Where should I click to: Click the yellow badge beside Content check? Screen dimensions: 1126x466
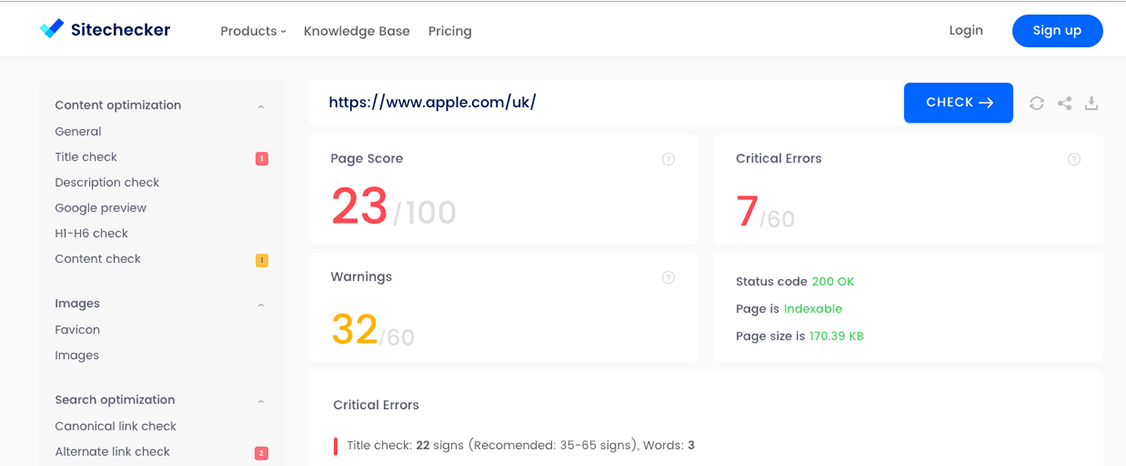pos(261,260)
